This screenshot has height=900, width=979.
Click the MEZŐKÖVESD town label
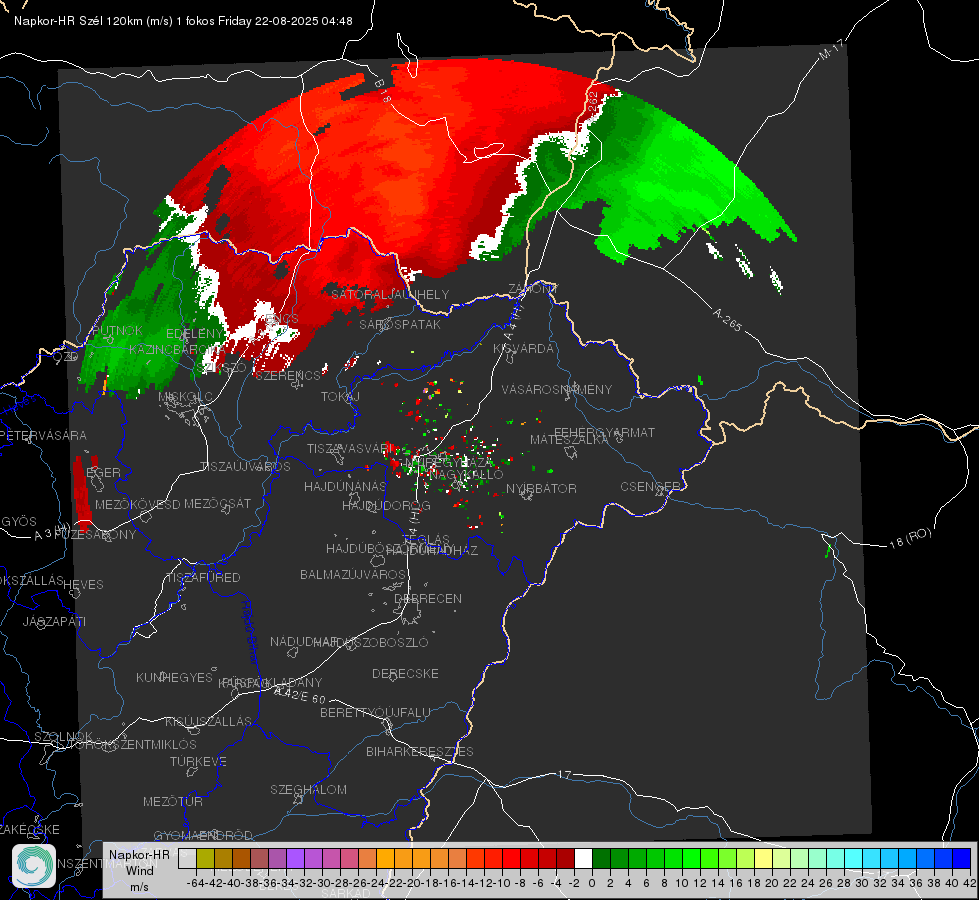coord(137,504)
